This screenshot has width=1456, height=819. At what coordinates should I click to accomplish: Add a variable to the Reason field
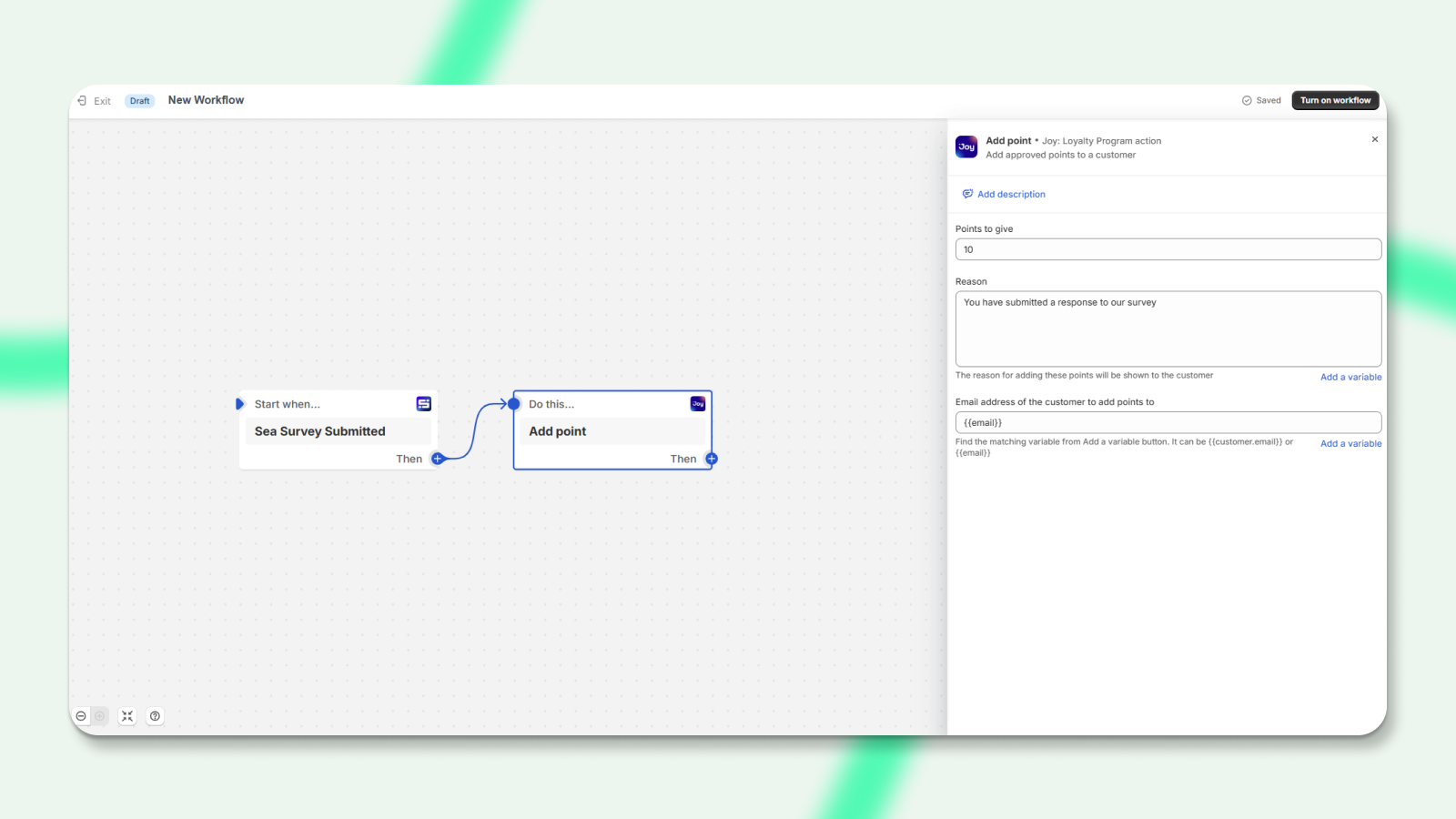1350,378
